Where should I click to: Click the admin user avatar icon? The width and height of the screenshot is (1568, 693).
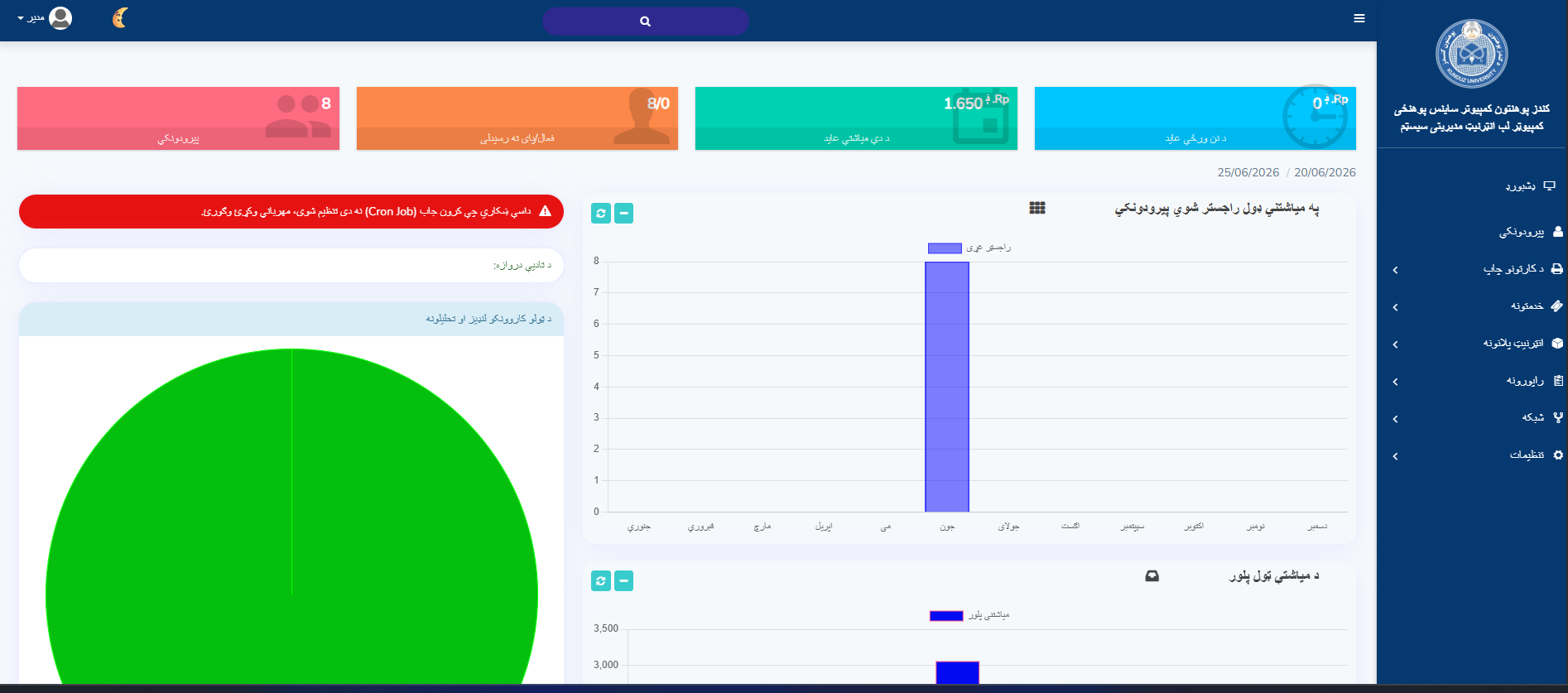coord(60,17)
